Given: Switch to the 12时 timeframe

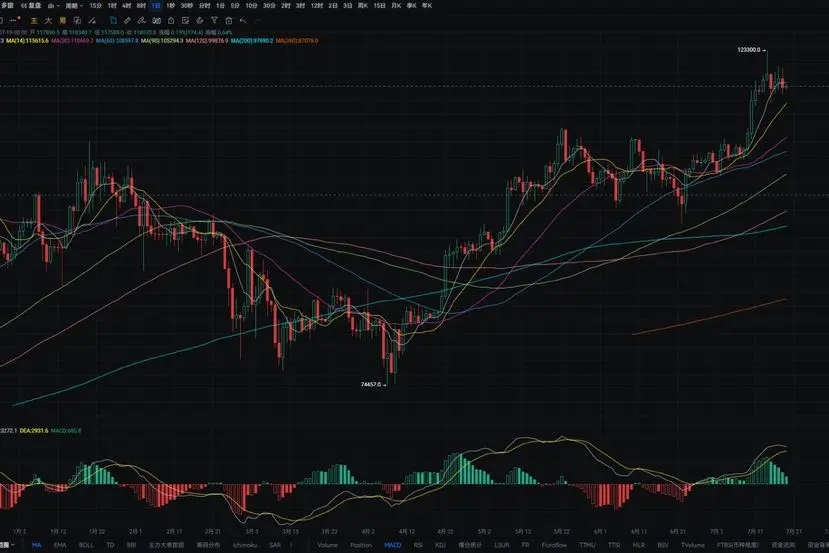Looking at the screenshot, I should click(x=317, y=6).
